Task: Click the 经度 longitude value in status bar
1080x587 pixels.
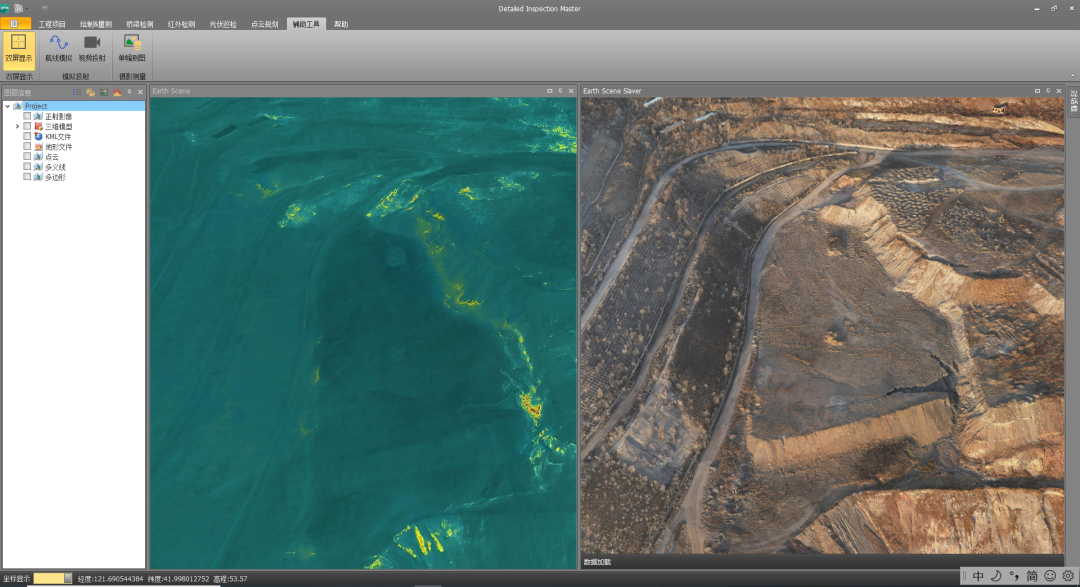Action: click(x=110, y=579)
